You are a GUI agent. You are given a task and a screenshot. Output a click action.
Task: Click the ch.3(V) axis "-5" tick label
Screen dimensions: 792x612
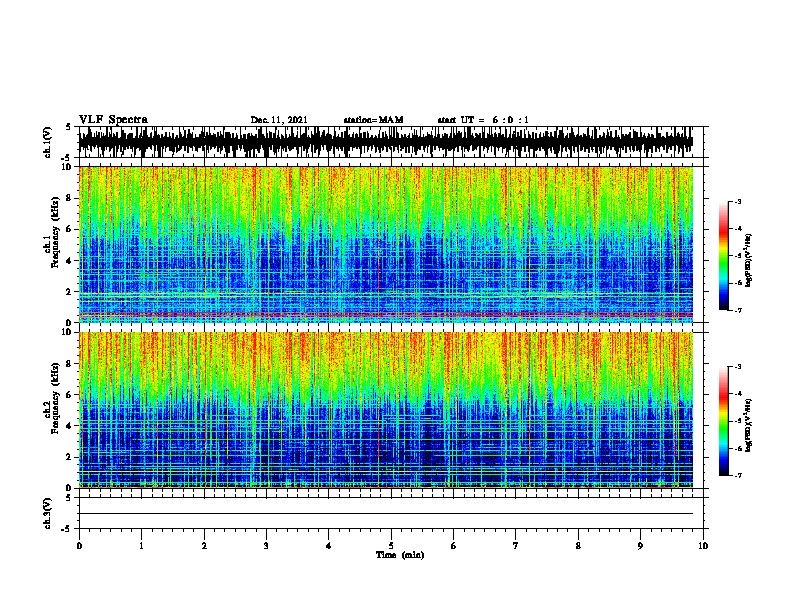(x=66, y=529)
